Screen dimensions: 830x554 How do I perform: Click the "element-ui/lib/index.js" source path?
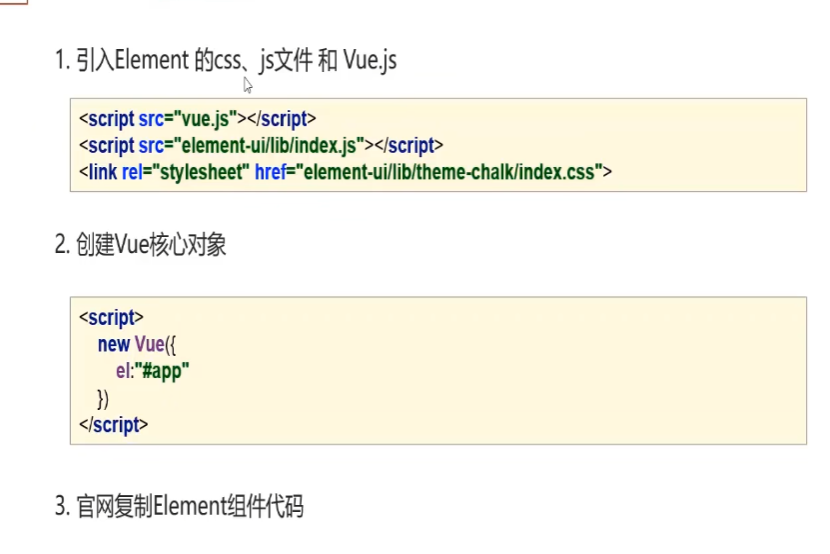coord(269,145)
